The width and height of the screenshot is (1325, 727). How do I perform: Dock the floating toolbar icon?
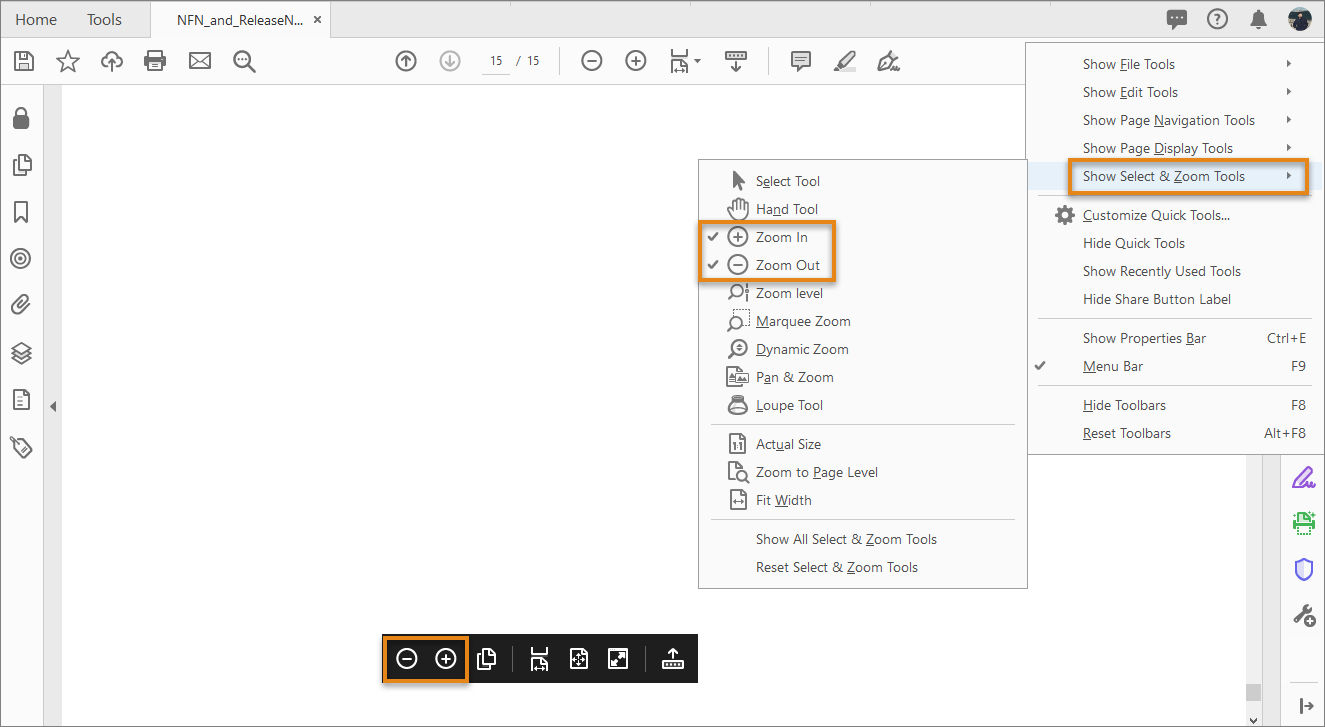pyautogui.click(x=673, y=659)
